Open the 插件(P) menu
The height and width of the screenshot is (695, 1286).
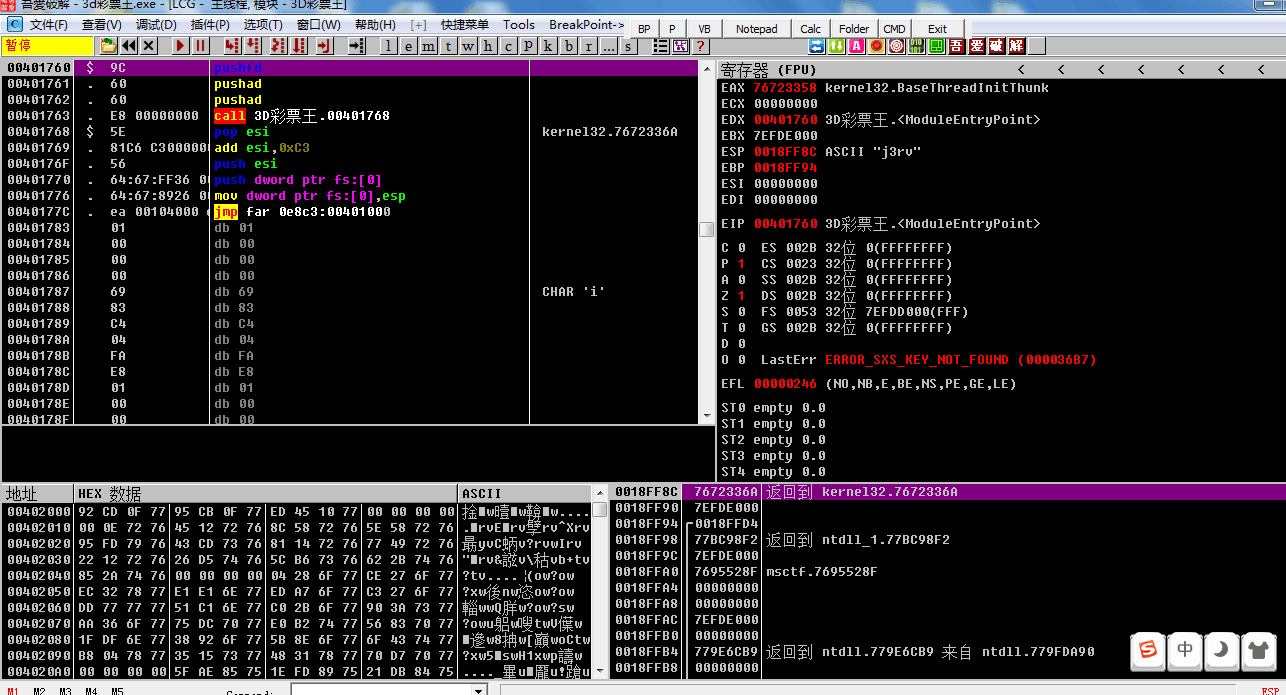(210, 25)
